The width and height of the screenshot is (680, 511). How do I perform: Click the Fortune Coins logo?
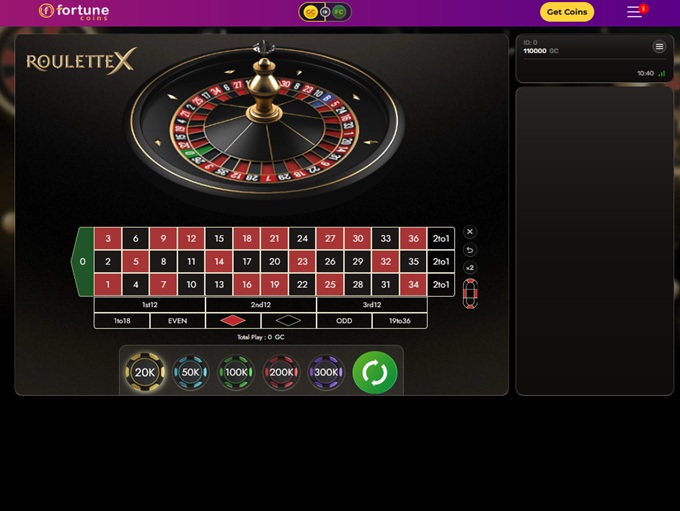[x=74, y=12]
